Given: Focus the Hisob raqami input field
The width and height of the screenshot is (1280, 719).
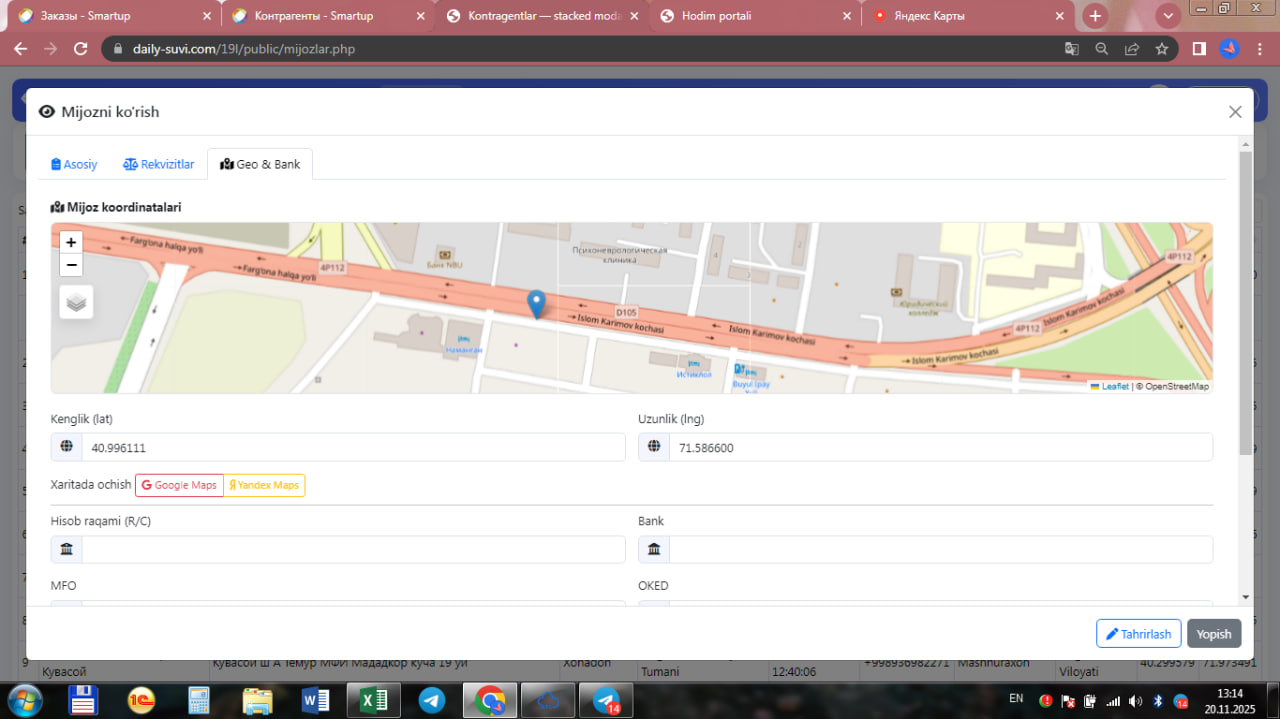Looking at the screenshot, I should (352, 550).
